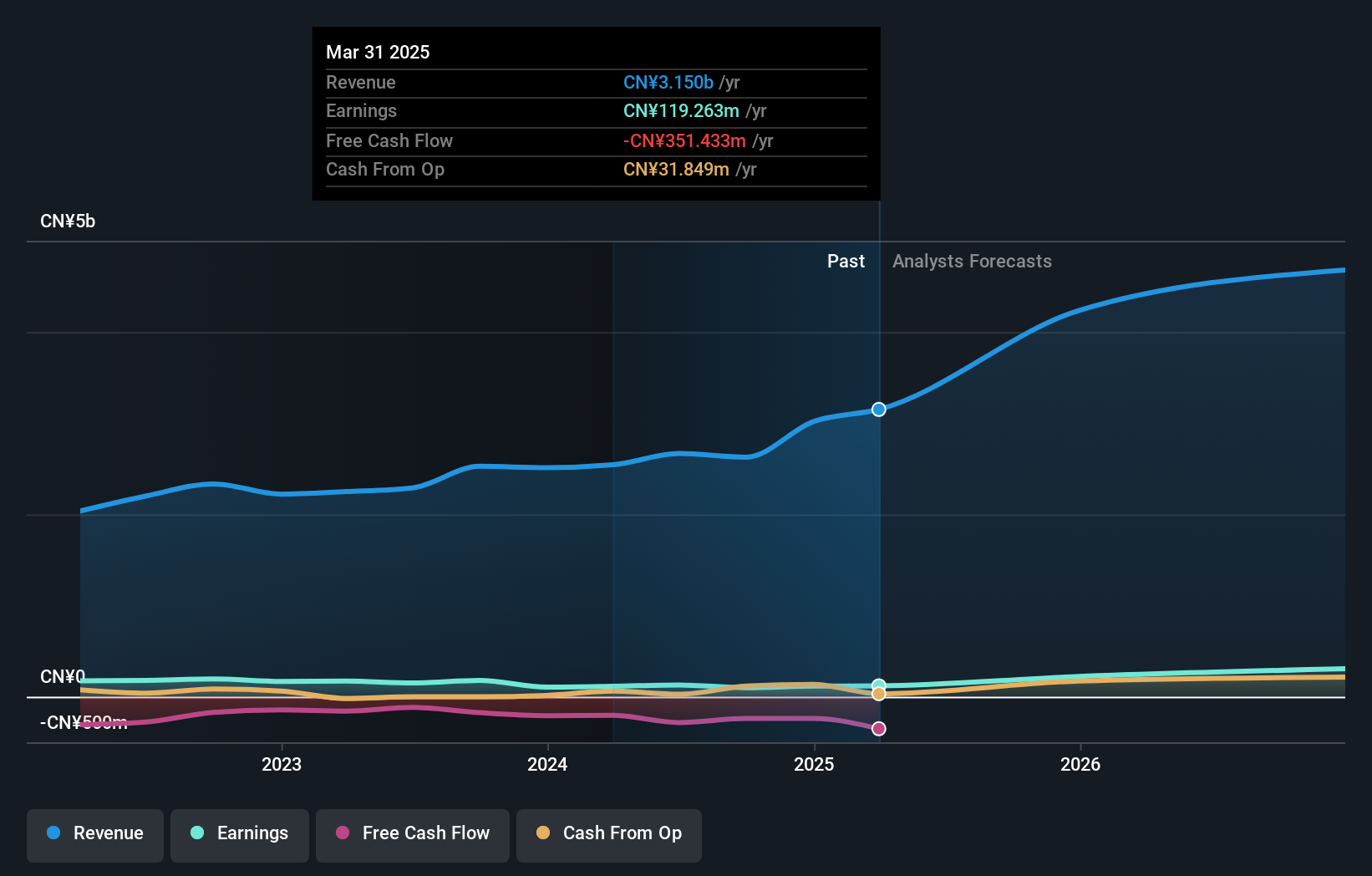Click the Cash From Op label in tooltip

click(385, 170)
